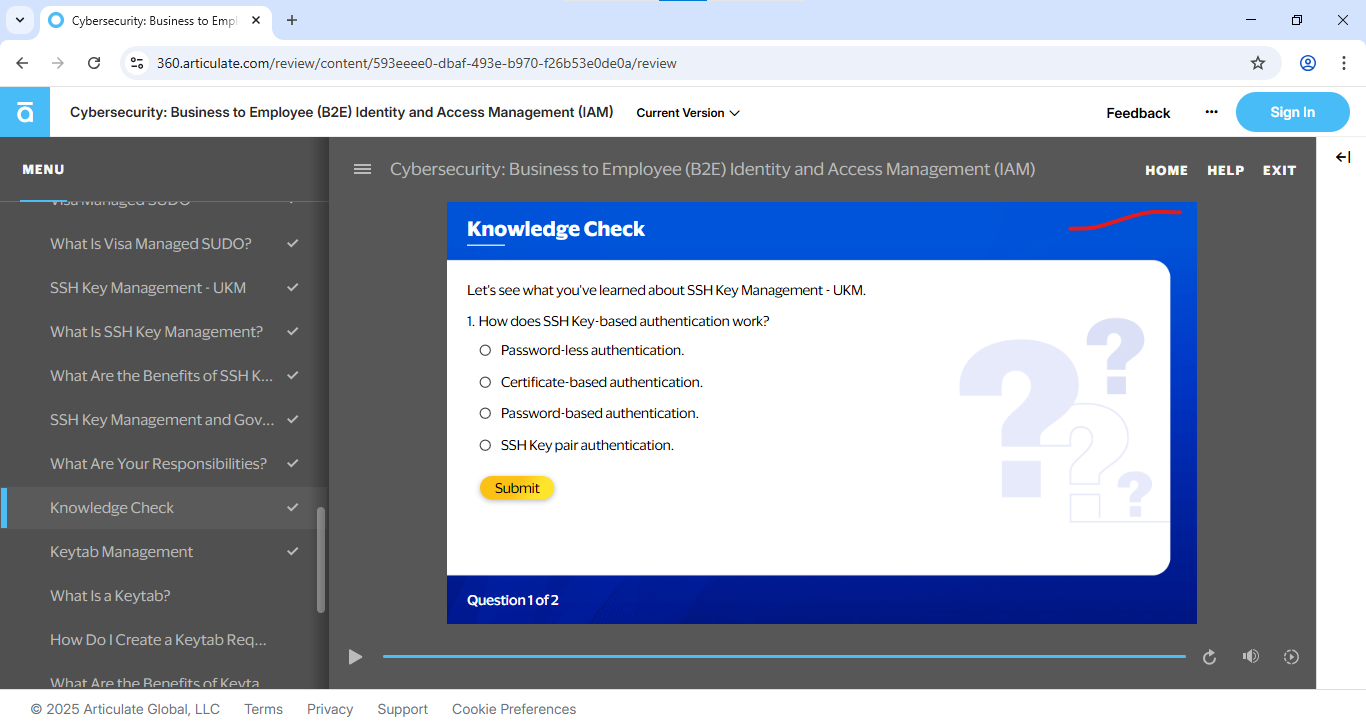This screenshot has height=728, width=1366.
Task: Click the Question 1 of 2 text
Action: tap(513, 600)
